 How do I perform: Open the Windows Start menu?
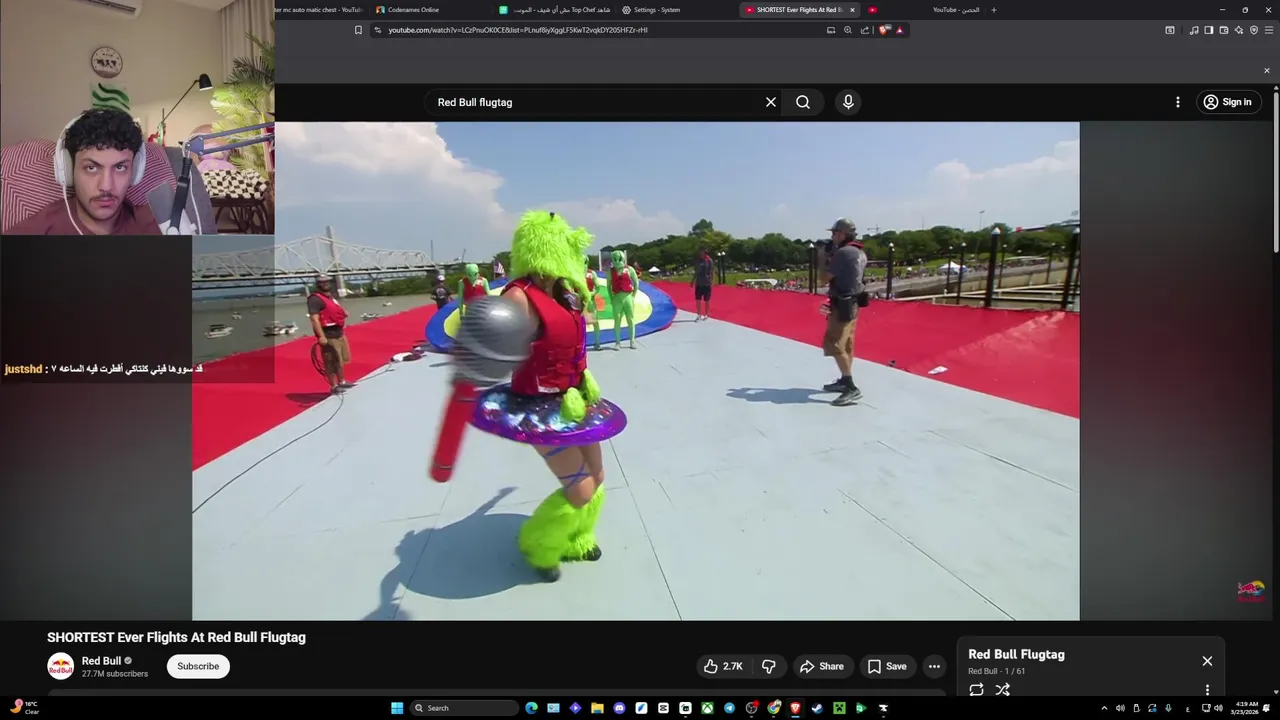pos(397,708)
